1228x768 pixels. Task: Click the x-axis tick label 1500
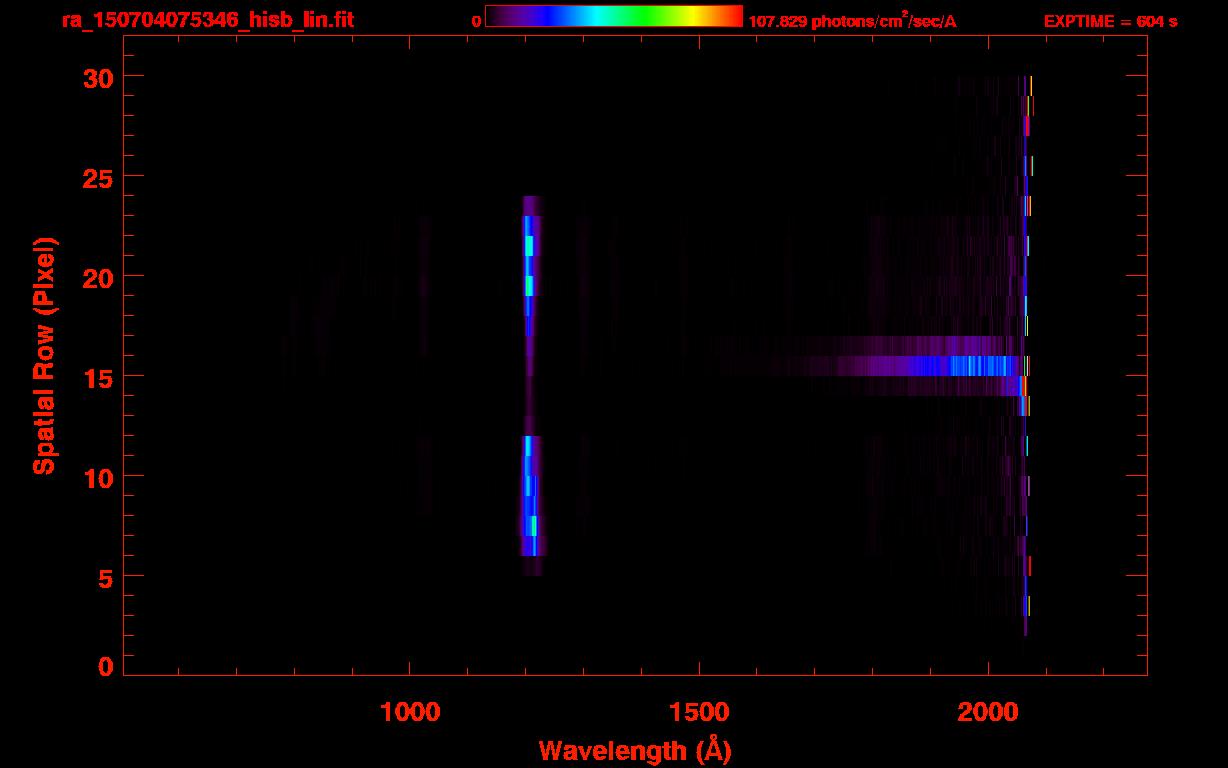pos(699,712)
